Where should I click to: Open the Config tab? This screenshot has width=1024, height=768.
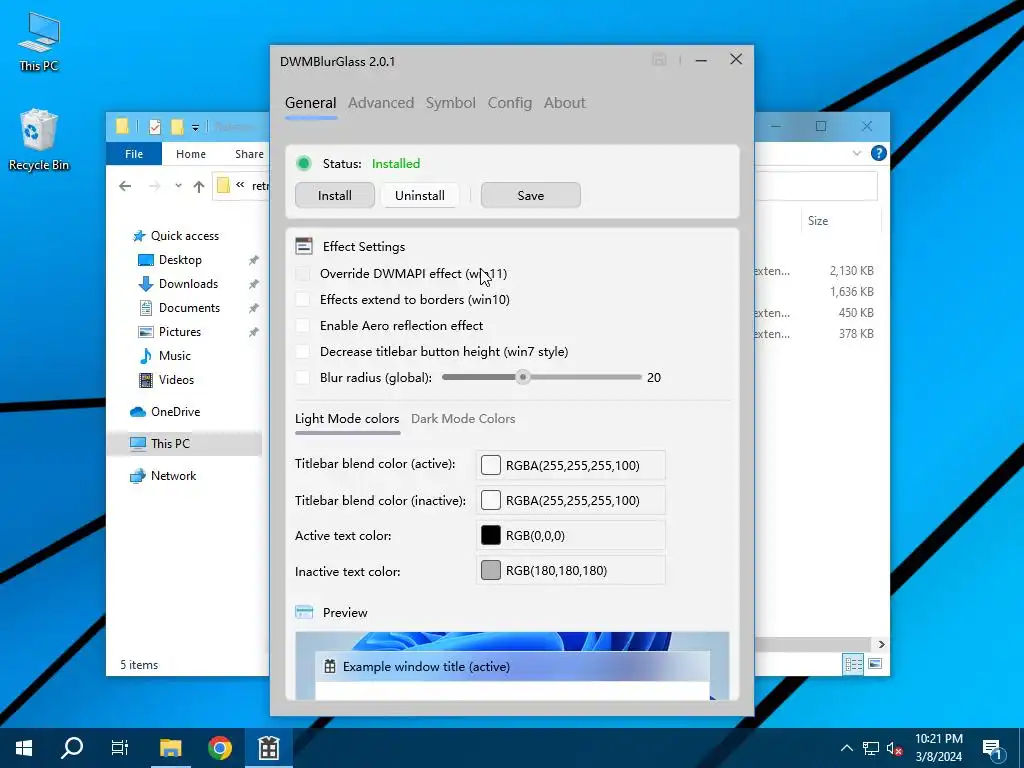click(x=509, y=103)
